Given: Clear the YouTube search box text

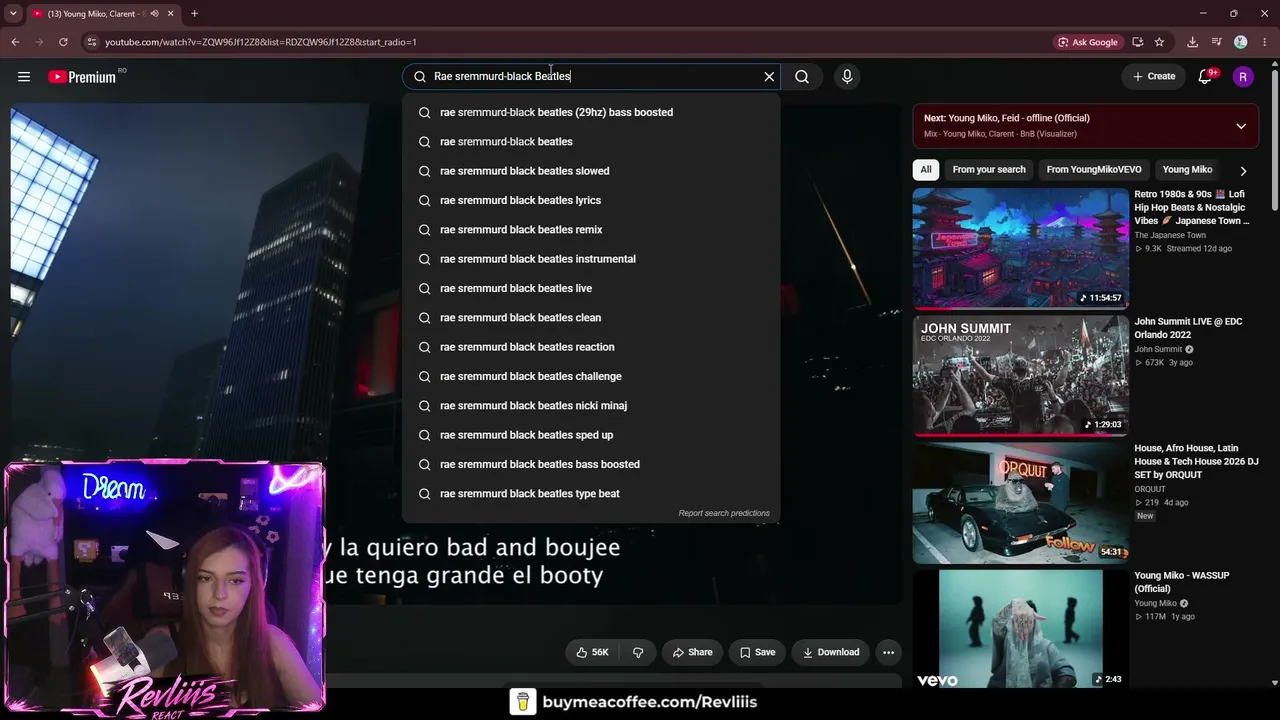Looking at the screenshot, I should pyautogui.click(x=769, y=76).
